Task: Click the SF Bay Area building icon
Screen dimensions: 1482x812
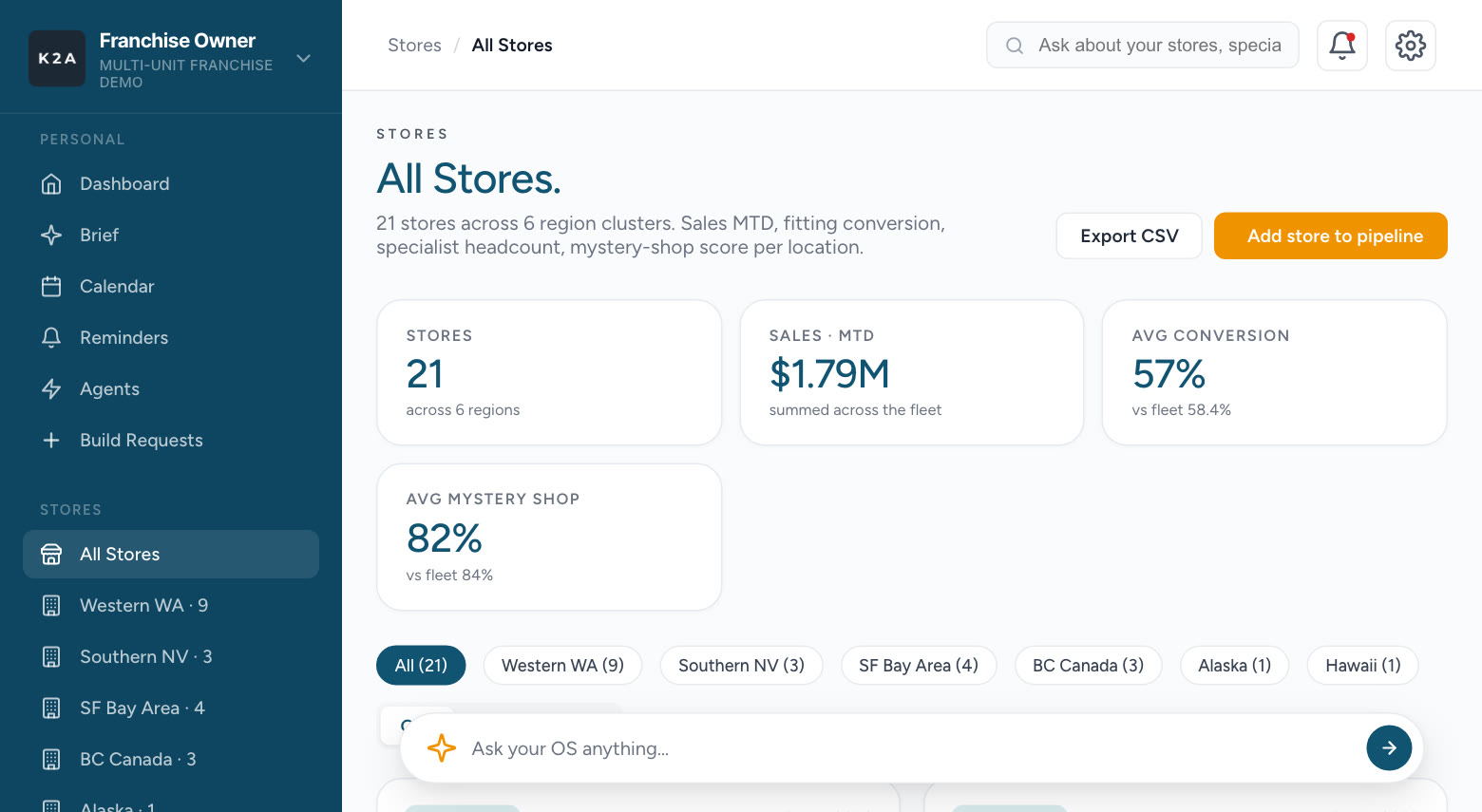Action: point(51,708)
